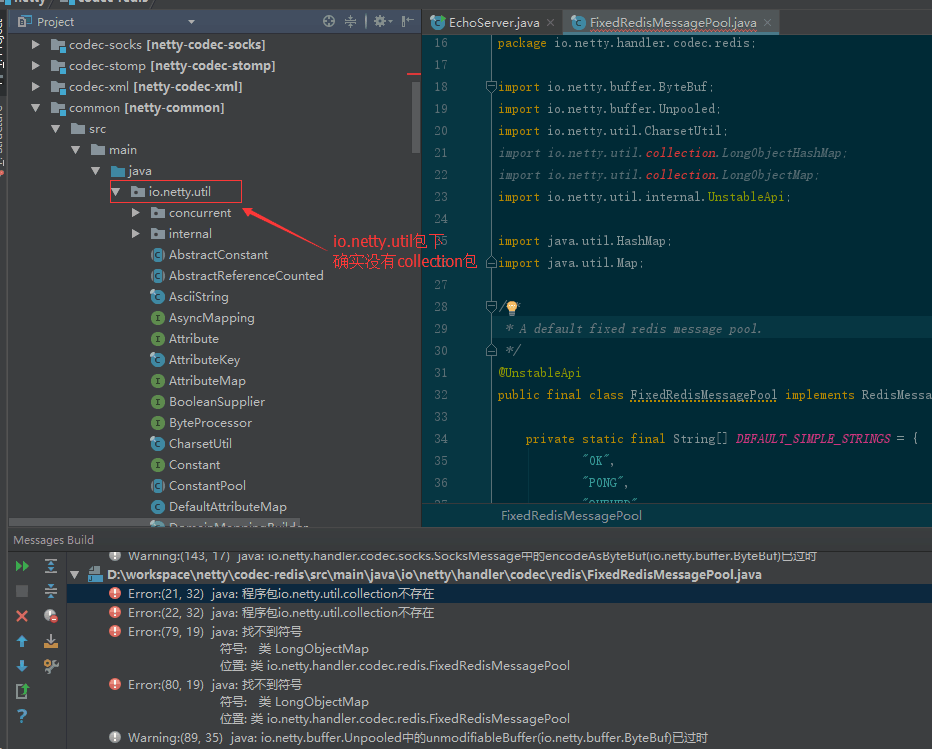The width and height of the screenshot is (932, 749).
Task: Collapse the common module node
Action: pos(36,108)
